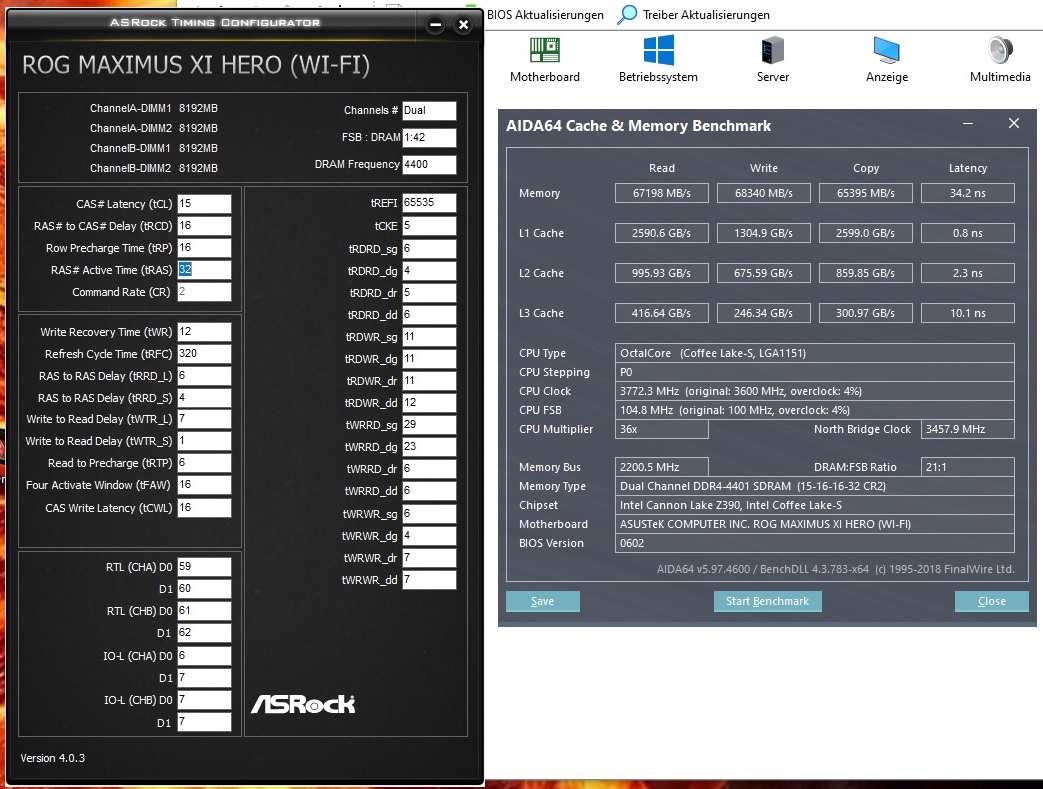Click the Save button in AIDA64
The width and height of the screenshot is (1043, 789).
pos(543,601)
